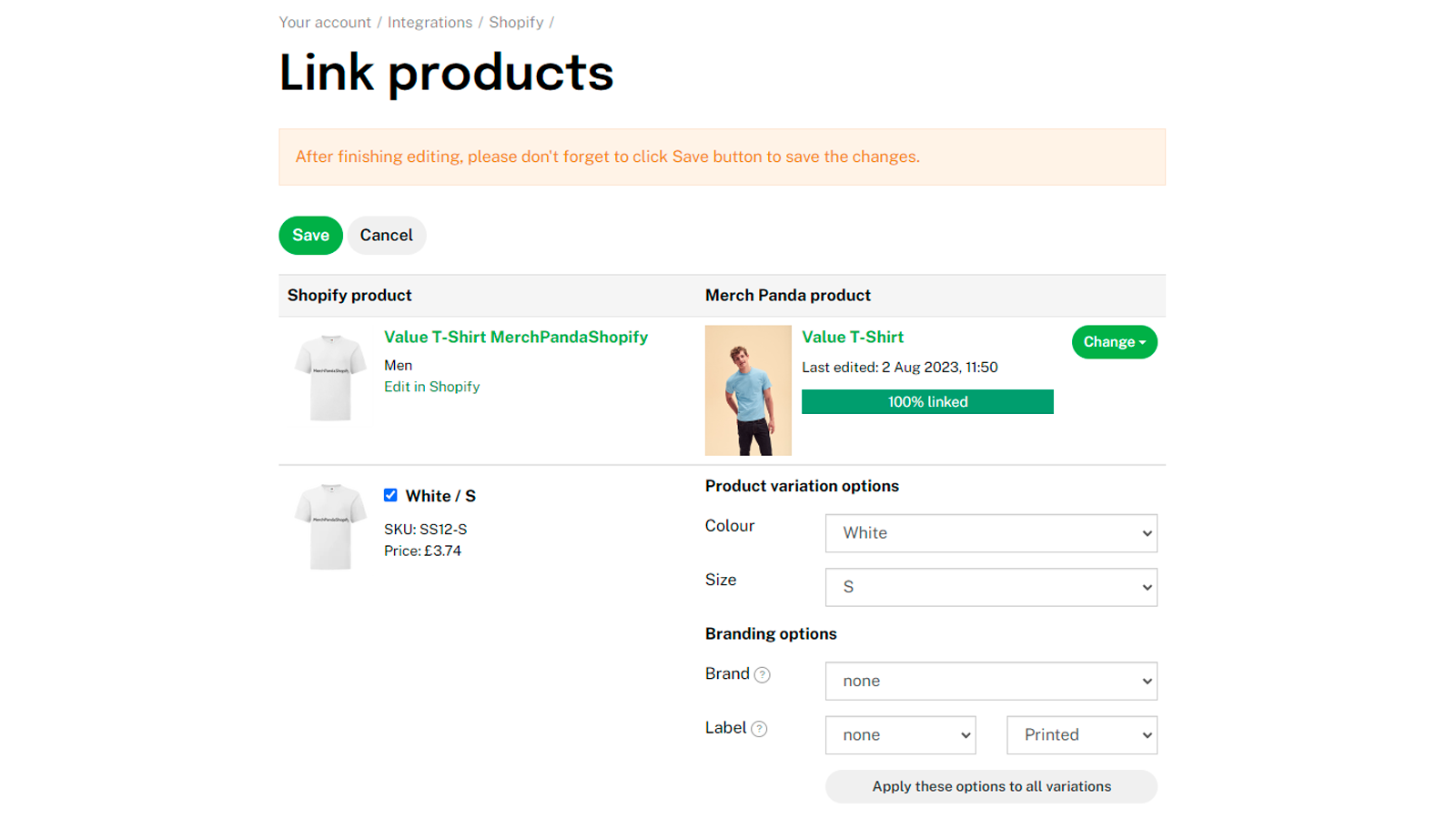Open the Label dropdown set to none
The height and width of the screenshot is (819, 1456).
[x=900, y=735]
